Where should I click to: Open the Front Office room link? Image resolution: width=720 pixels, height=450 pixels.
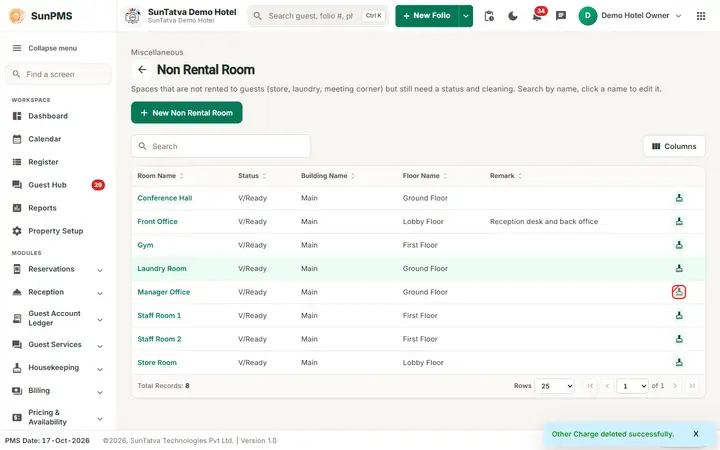158,221
